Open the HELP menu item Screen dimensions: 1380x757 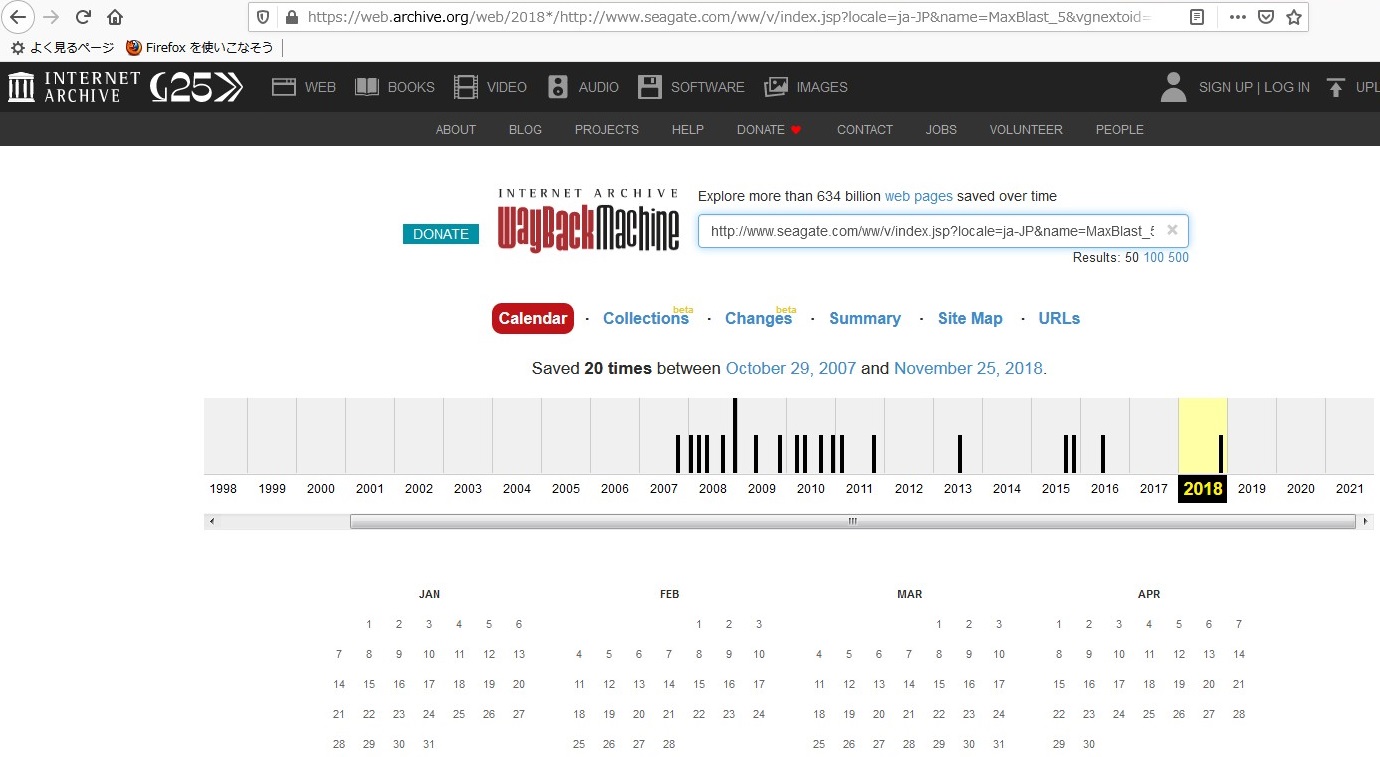click(x=687, y=129)
